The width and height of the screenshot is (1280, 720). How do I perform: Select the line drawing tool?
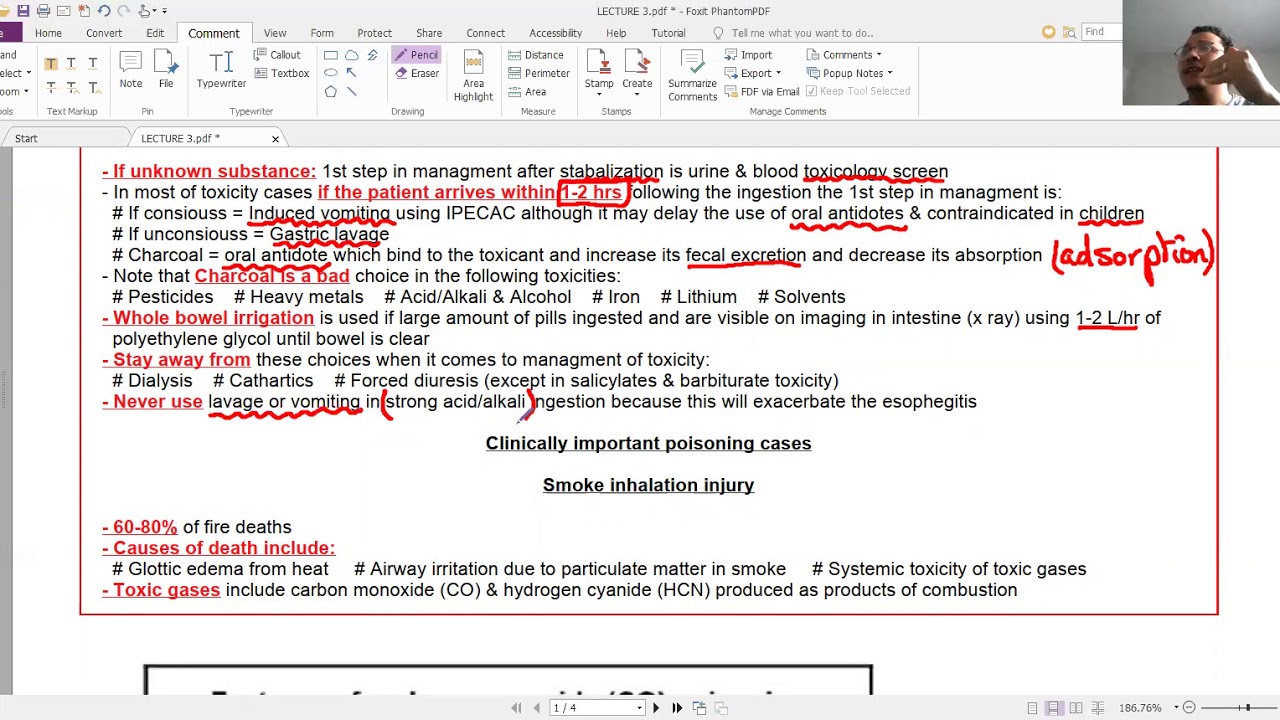(x=351, y=91)
